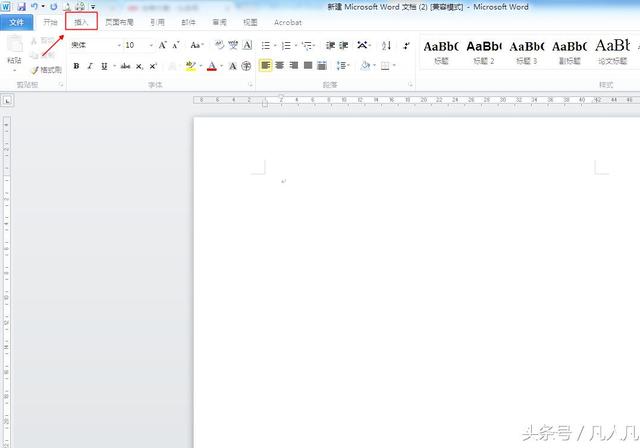640x448 pixels.
Task: Click the sort icon in paragraph group
Action: coord(384,45)
